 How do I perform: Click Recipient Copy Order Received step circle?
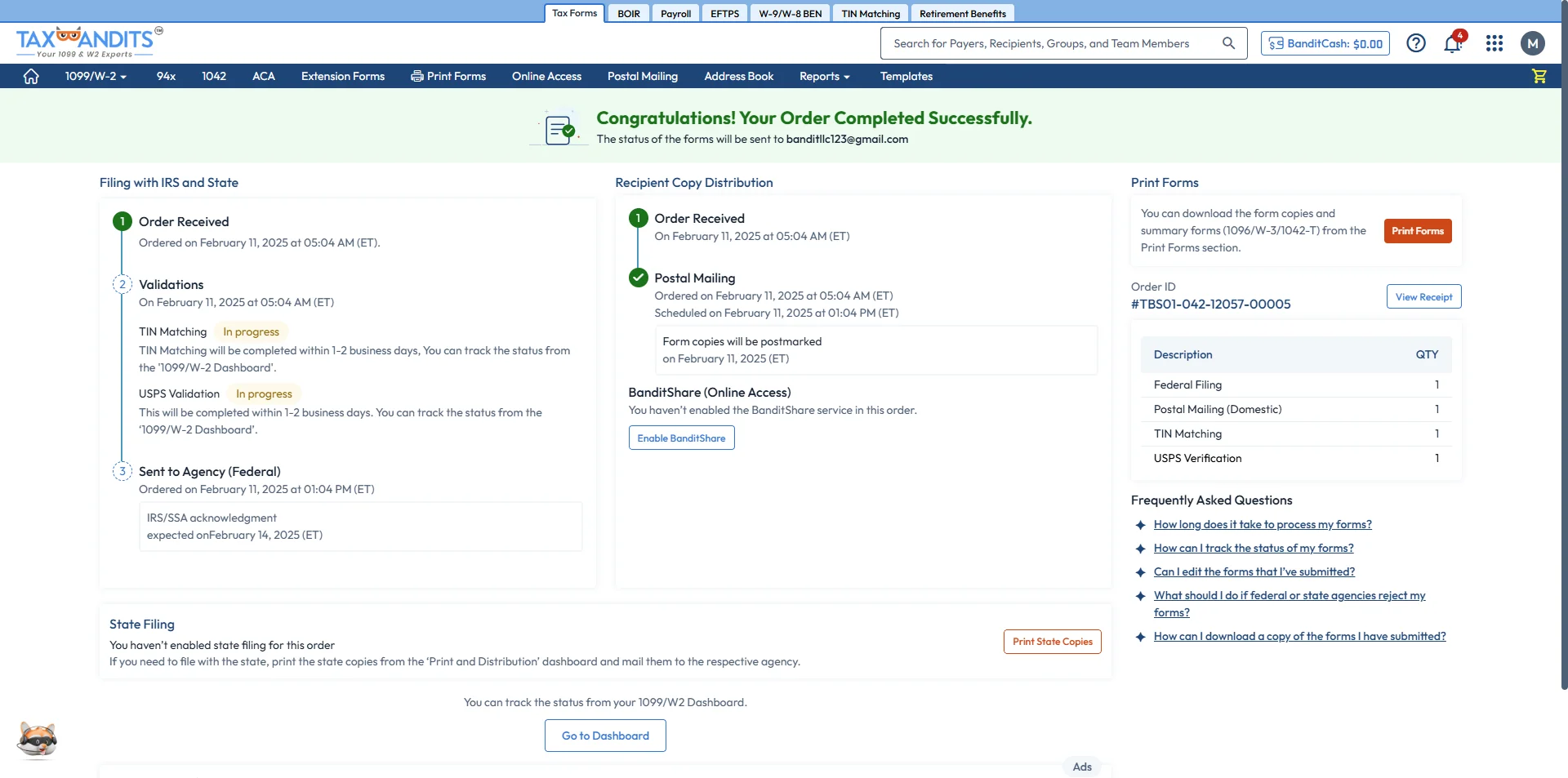click(x=638, y=218)
